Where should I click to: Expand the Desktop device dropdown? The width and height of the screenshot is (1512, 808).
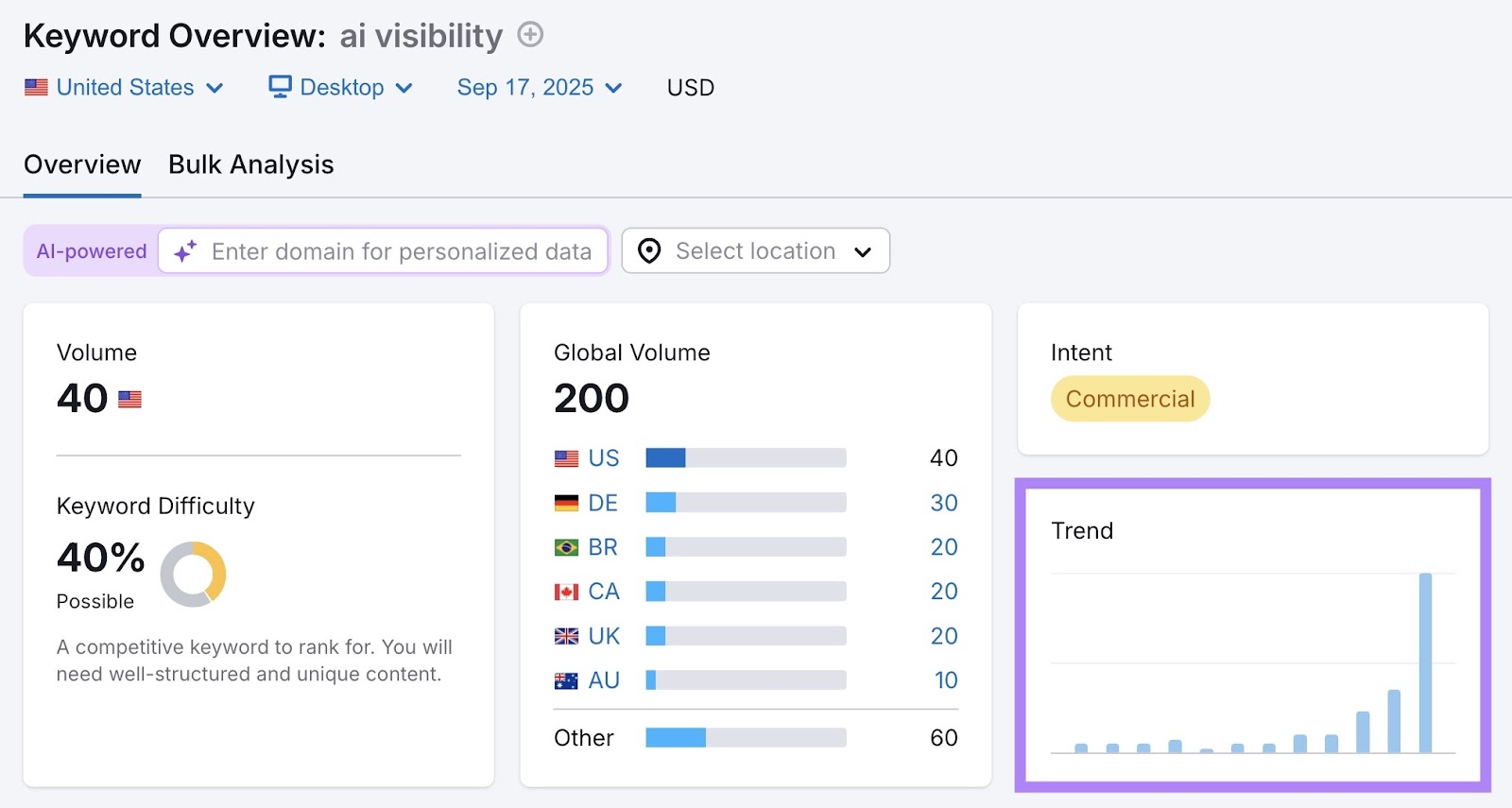[342, 88]
